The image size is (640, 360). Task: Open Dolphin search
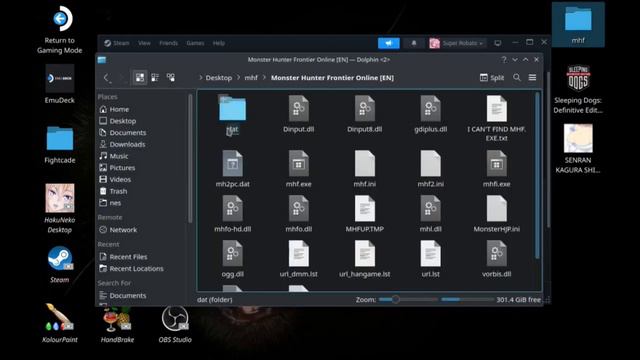517,78
